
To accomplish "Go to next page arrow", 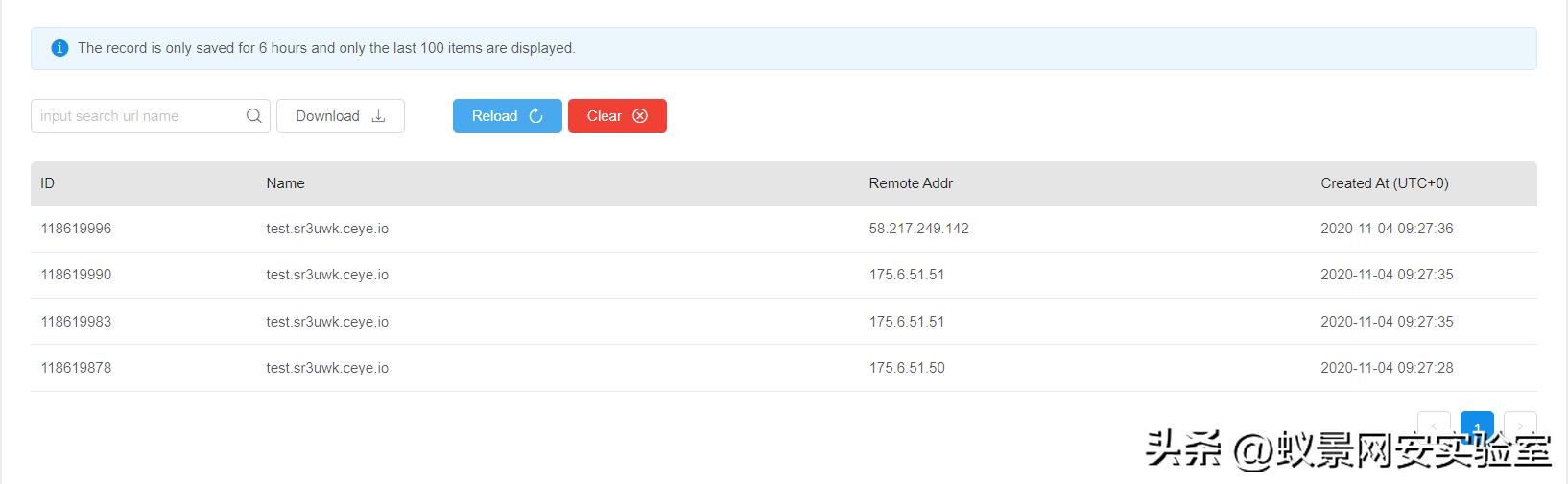I will (x=1520, y=426).
